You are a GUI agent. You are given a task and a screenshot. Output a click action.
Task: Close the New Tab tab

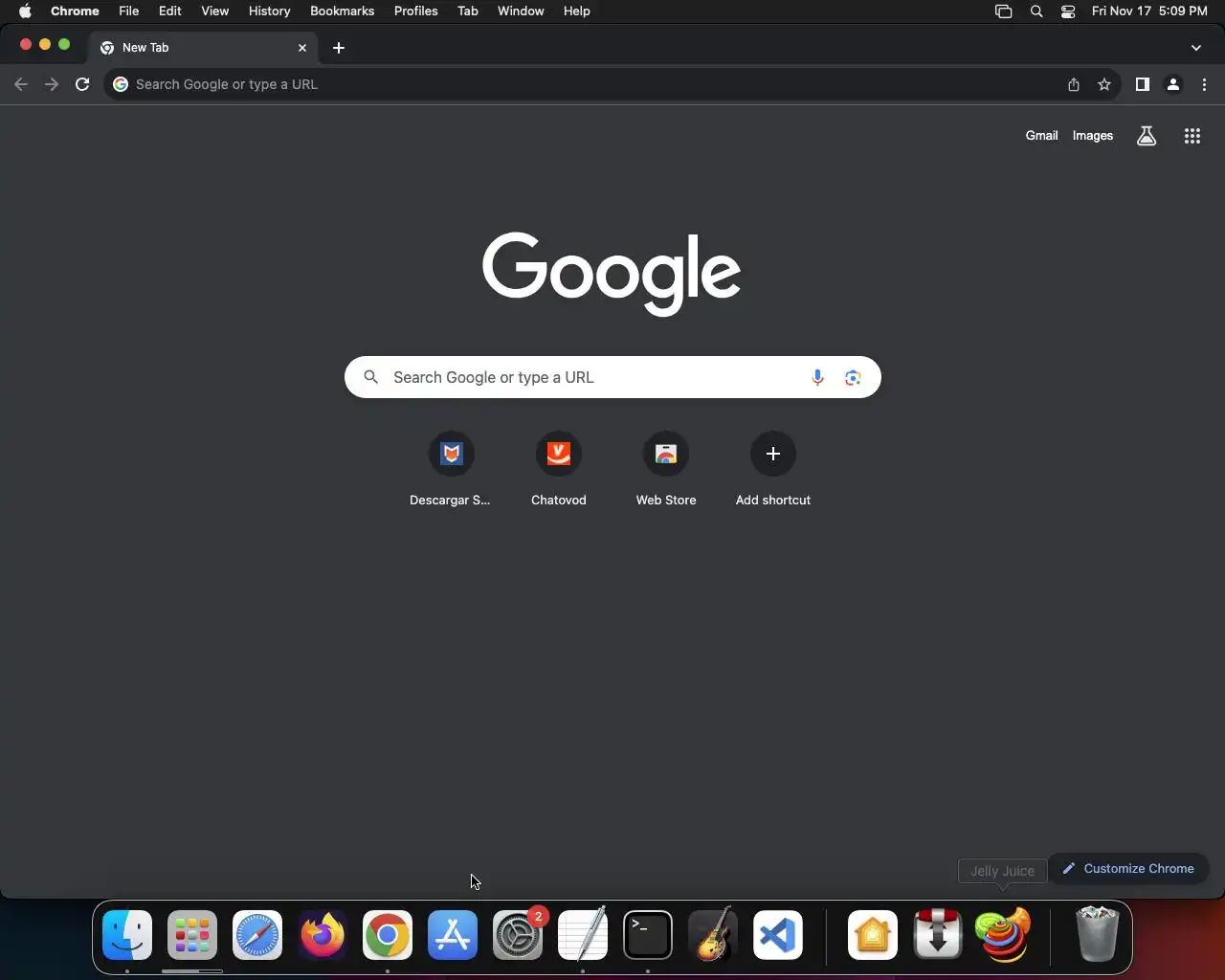pos(302,48)
